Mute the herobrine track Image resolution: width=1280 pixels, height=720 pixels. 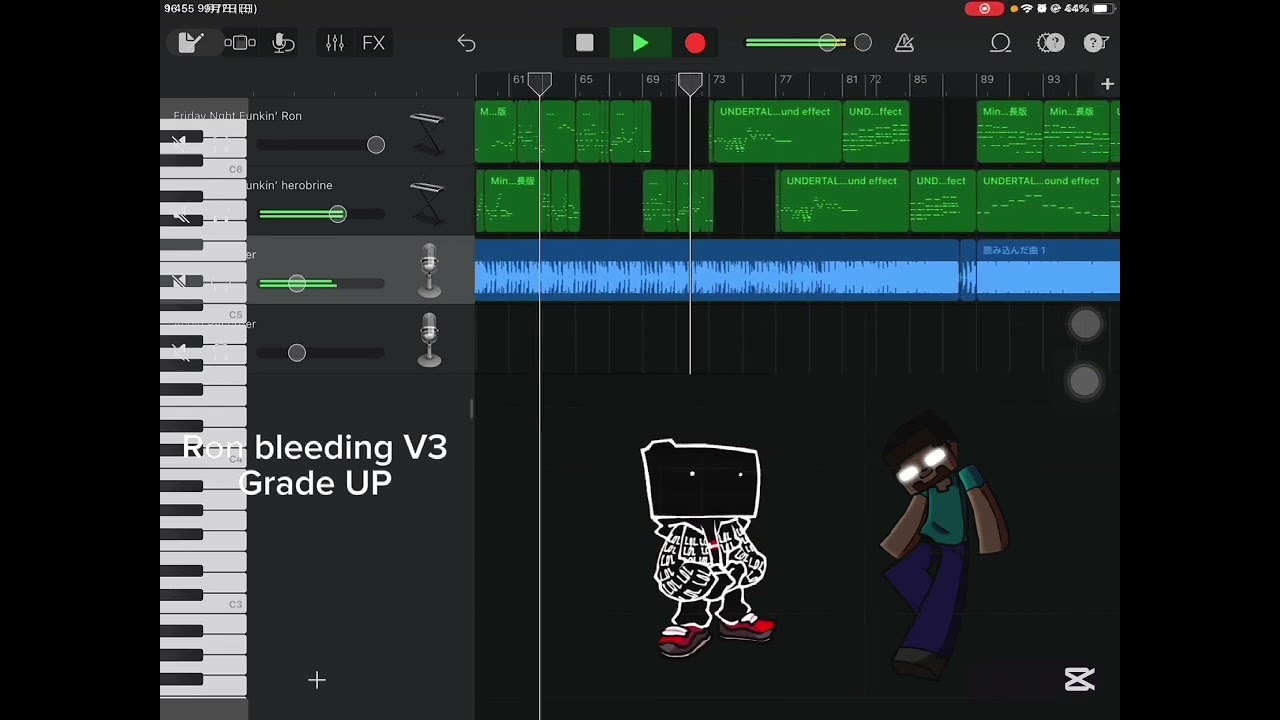coord(180,213)
